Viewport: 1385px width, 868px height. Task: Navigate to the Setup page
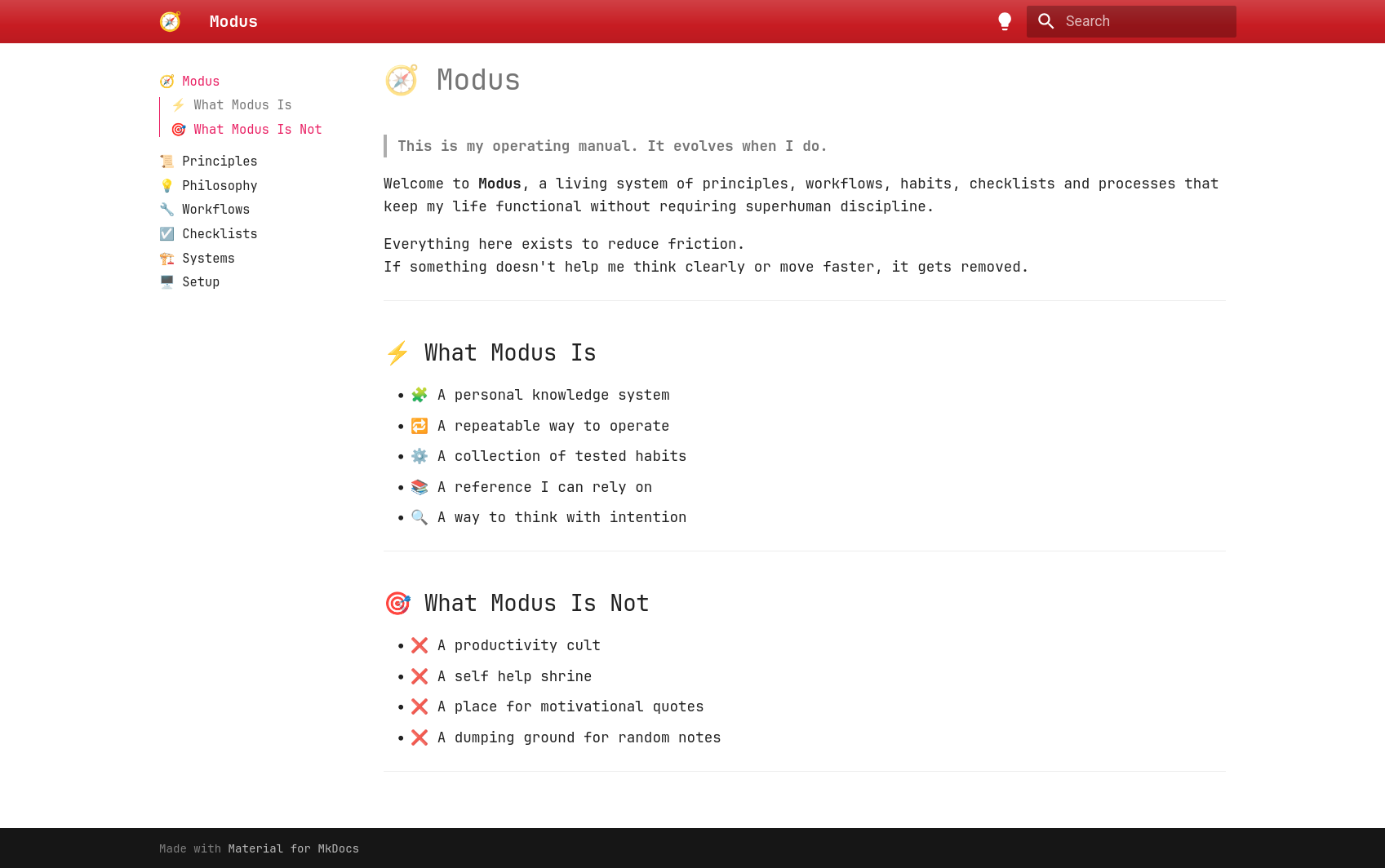(200, 282)
